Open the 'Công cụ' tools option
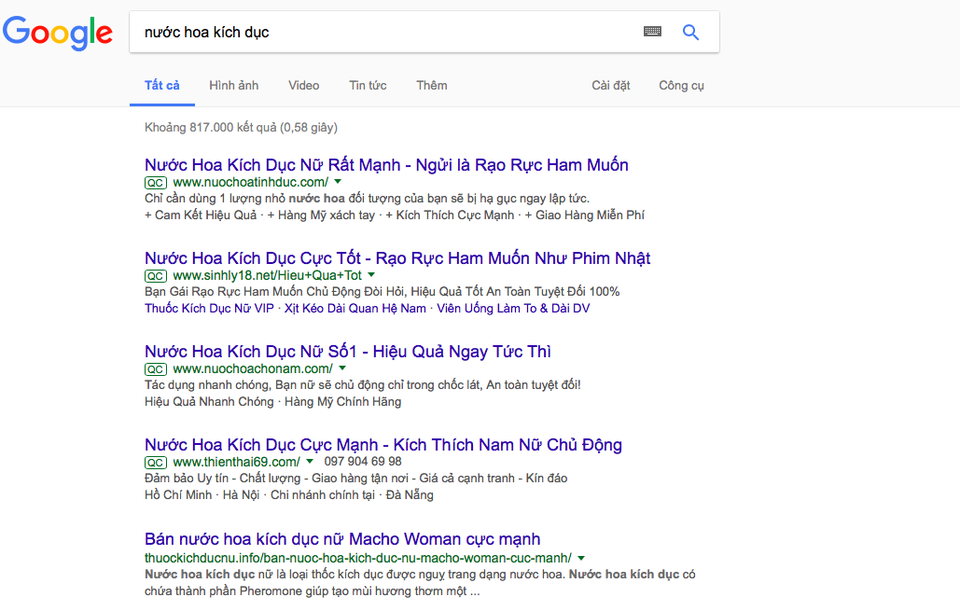Viewport: 960px width, 611px height. coord(681,86)
